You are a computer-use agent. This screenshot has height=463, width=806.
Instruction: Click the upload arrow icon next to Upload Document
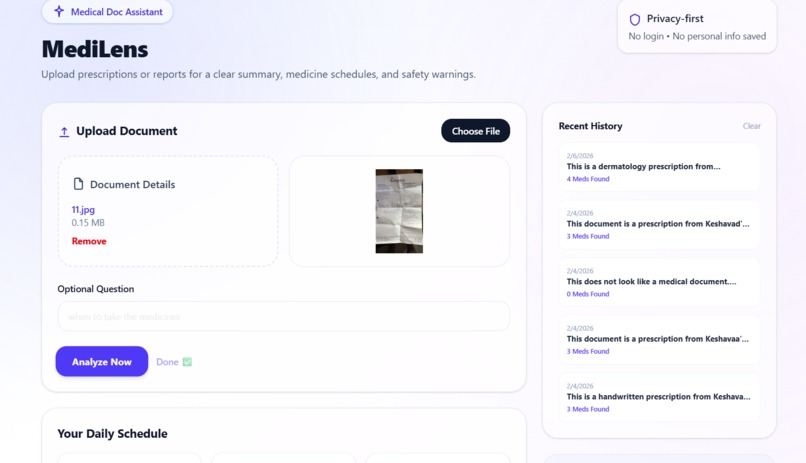[64, 132]
